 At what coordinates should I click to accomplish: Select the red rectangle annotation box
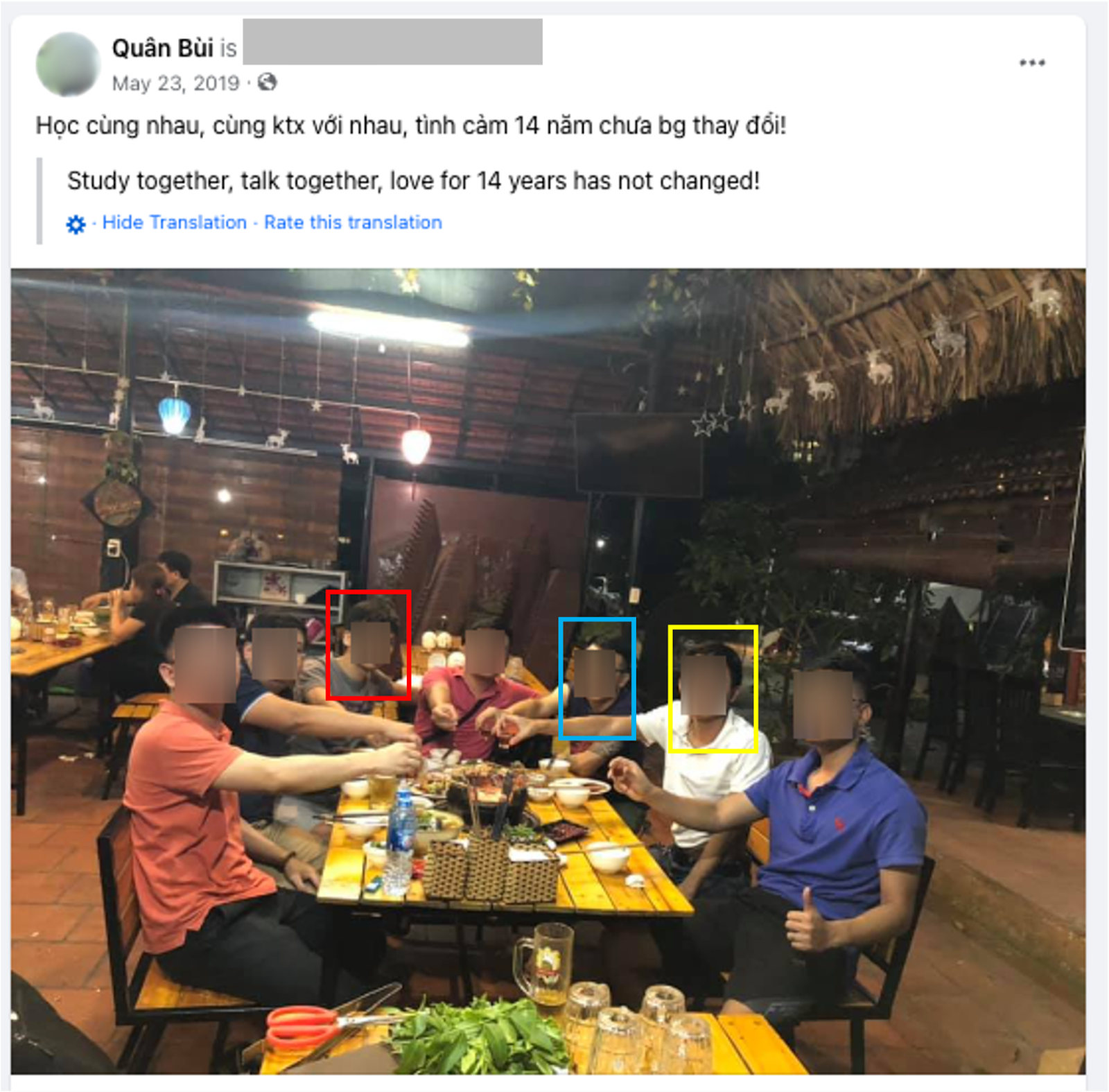pyautogui.click(x=369, y=645)
